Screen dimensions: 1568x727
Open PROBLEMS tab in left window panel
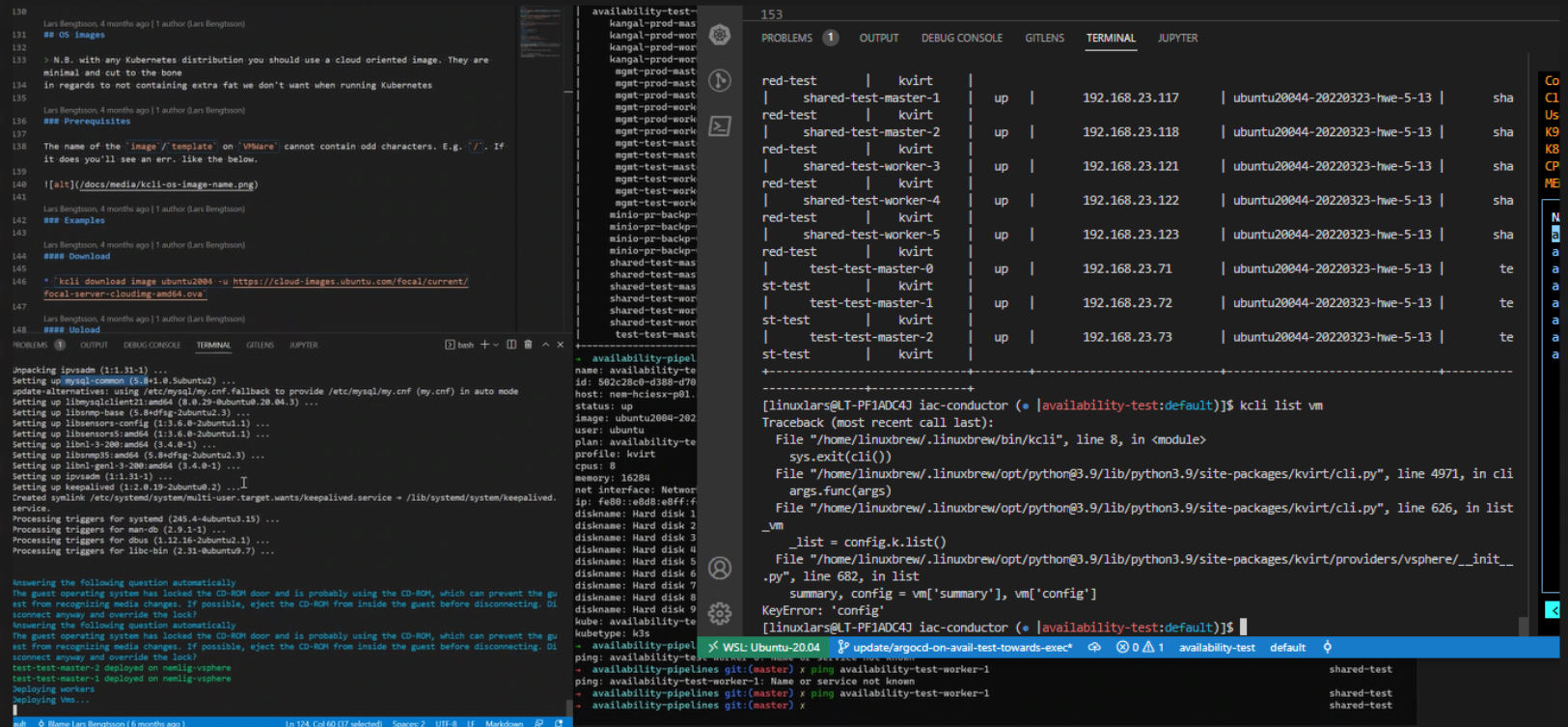pyautogui.click(x=30, y=345)
